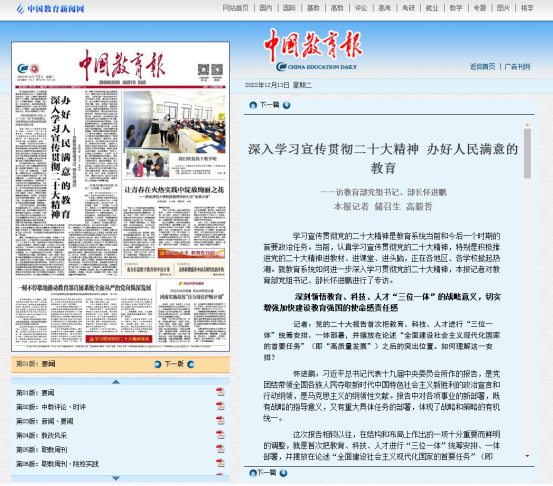
Task: Click the classroom photo on front page thumbnail
Action: pos(174,120)
